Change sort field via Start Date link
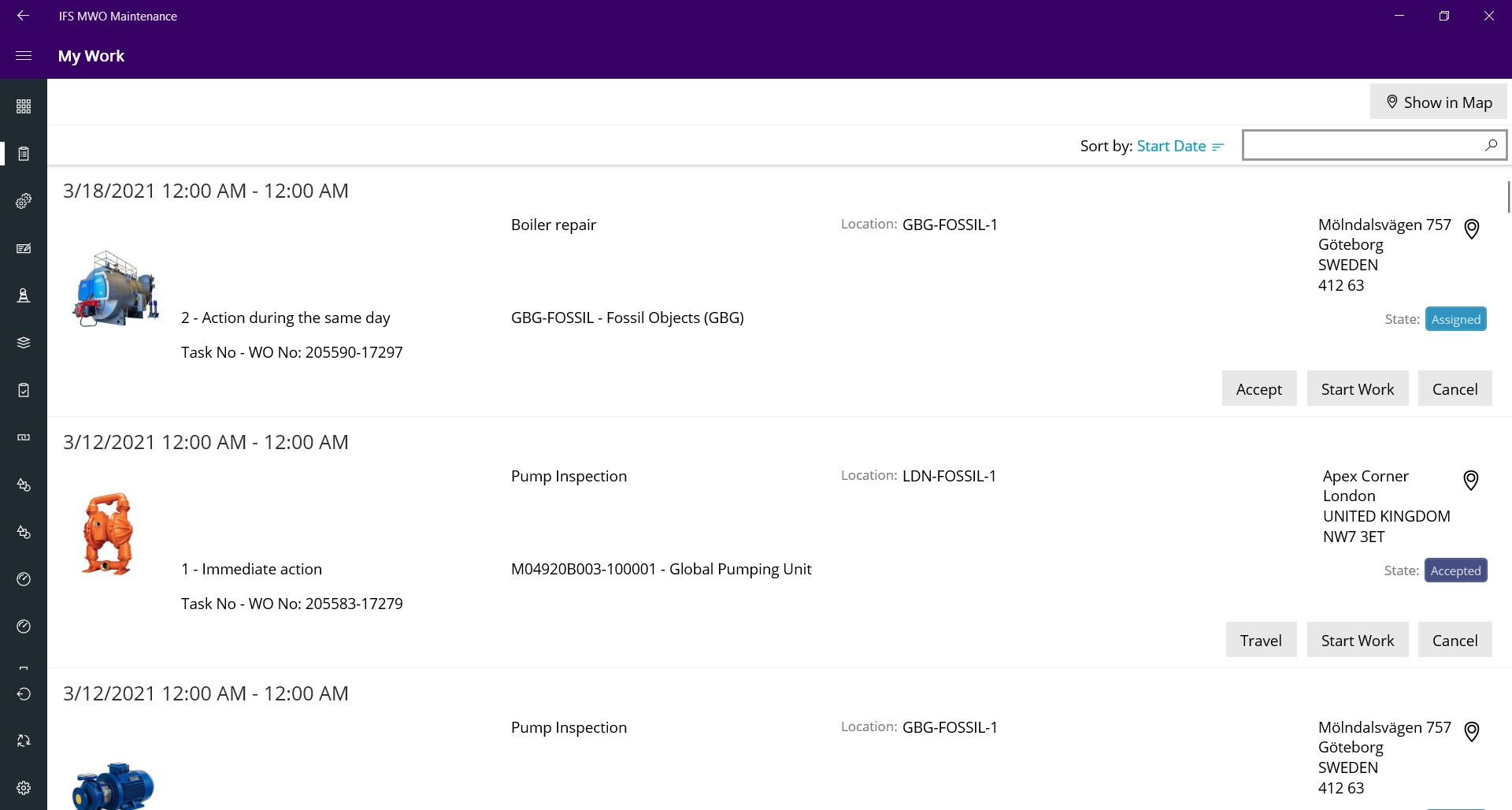 pos(1171,146)
